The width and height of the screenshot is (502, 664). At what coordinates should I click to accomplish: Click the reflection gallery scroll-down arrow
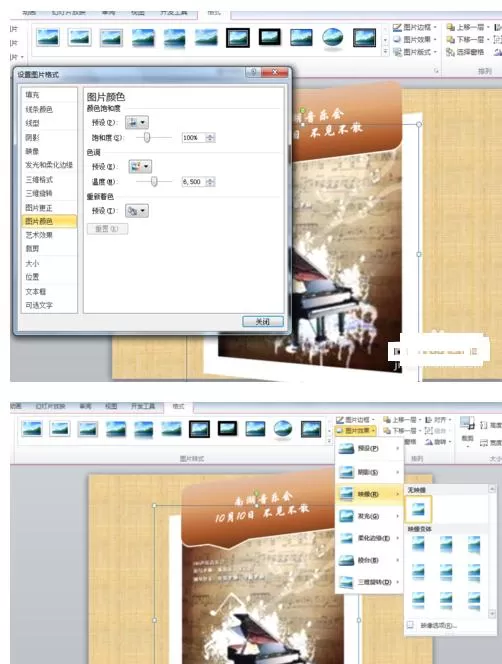click(x=492, y=613)
